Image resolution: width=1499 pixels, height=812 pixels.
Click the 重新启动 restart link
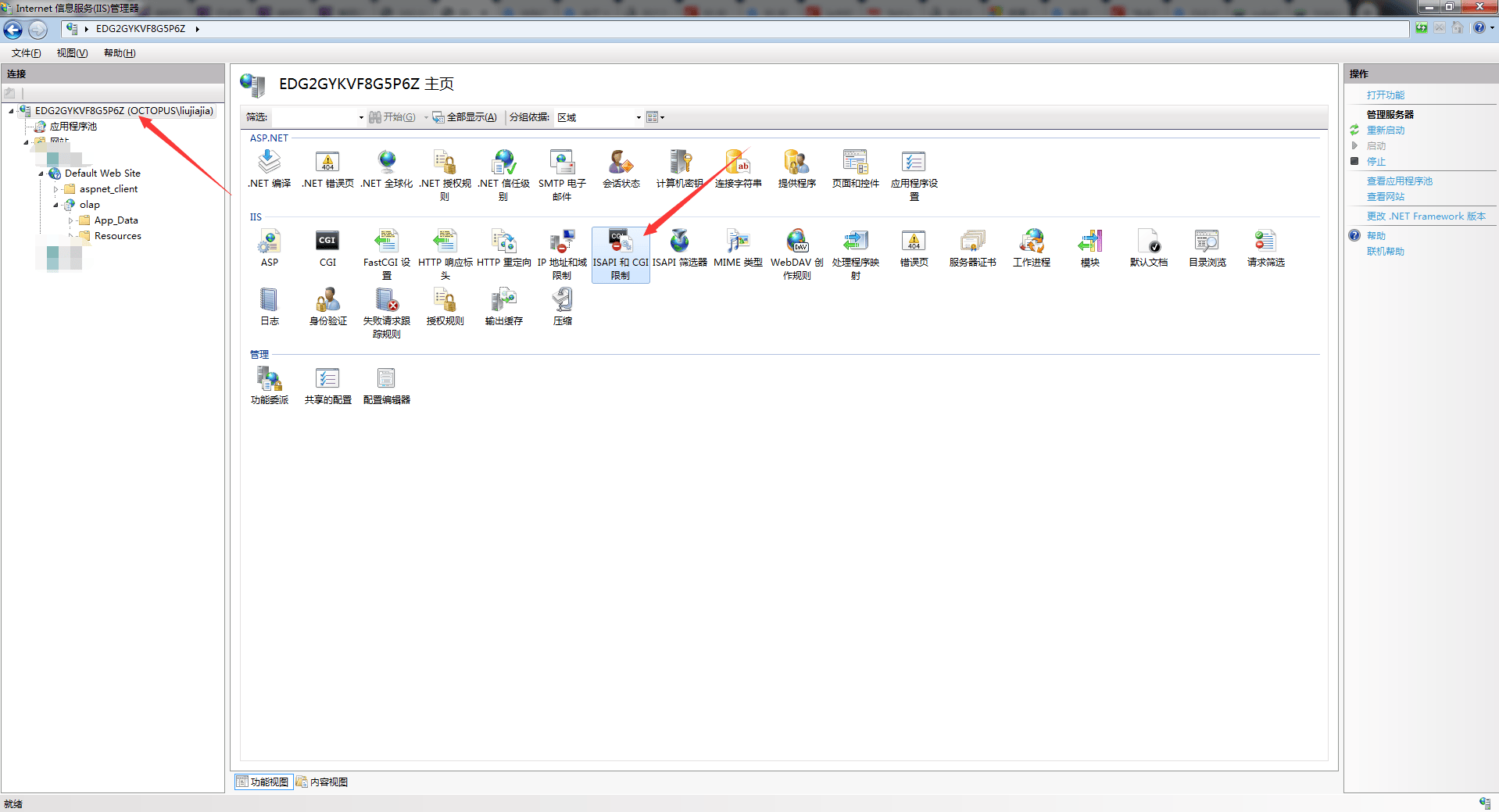(1385, 131)
